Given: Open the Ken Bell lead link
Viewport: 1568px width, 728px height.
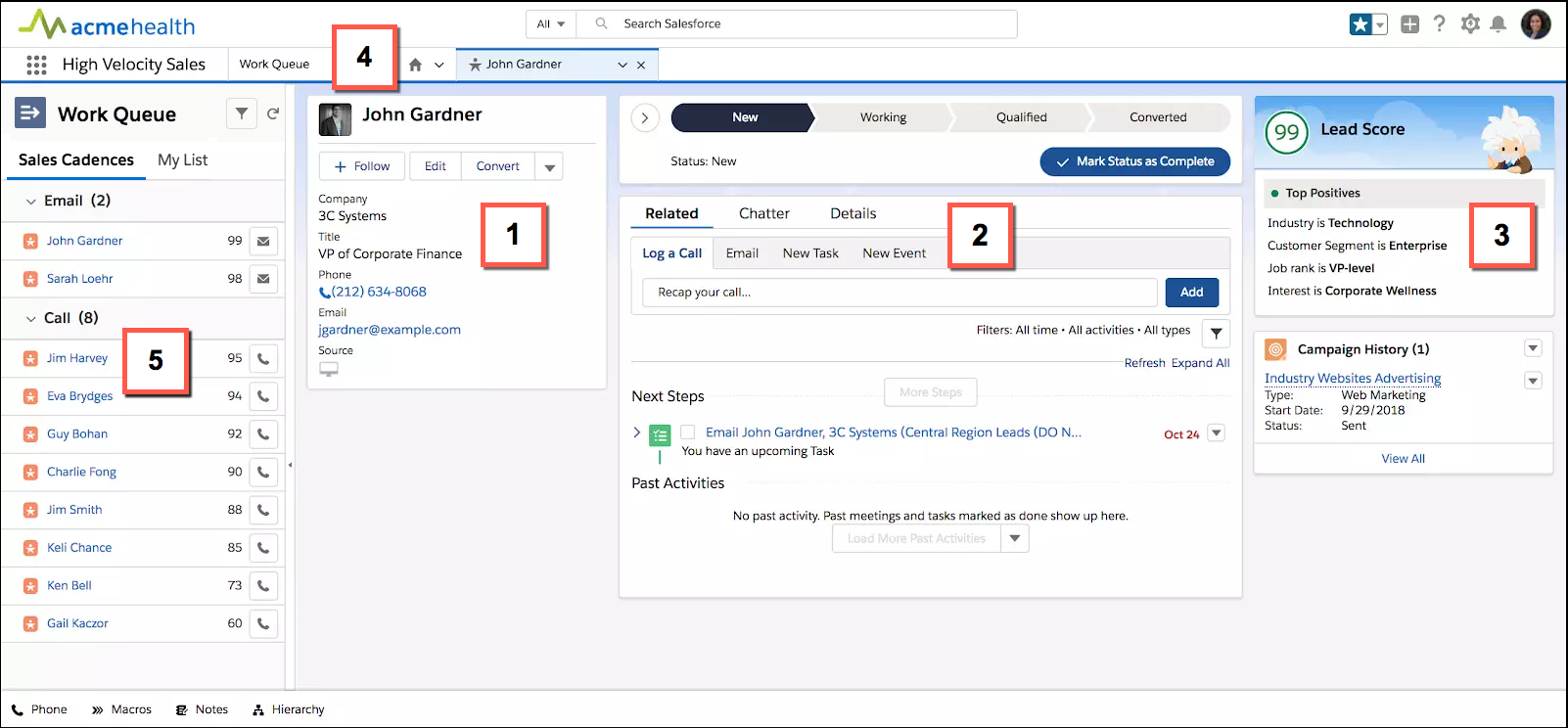Looking at the screenshot, I should (69, 585).
